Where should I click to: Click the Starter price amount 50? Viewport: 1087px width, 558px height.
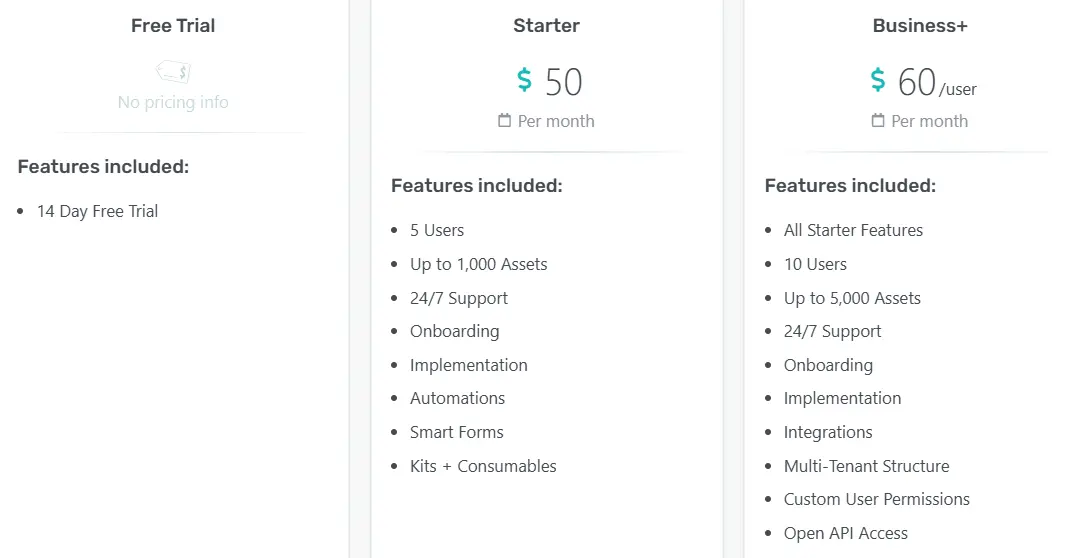564,82
